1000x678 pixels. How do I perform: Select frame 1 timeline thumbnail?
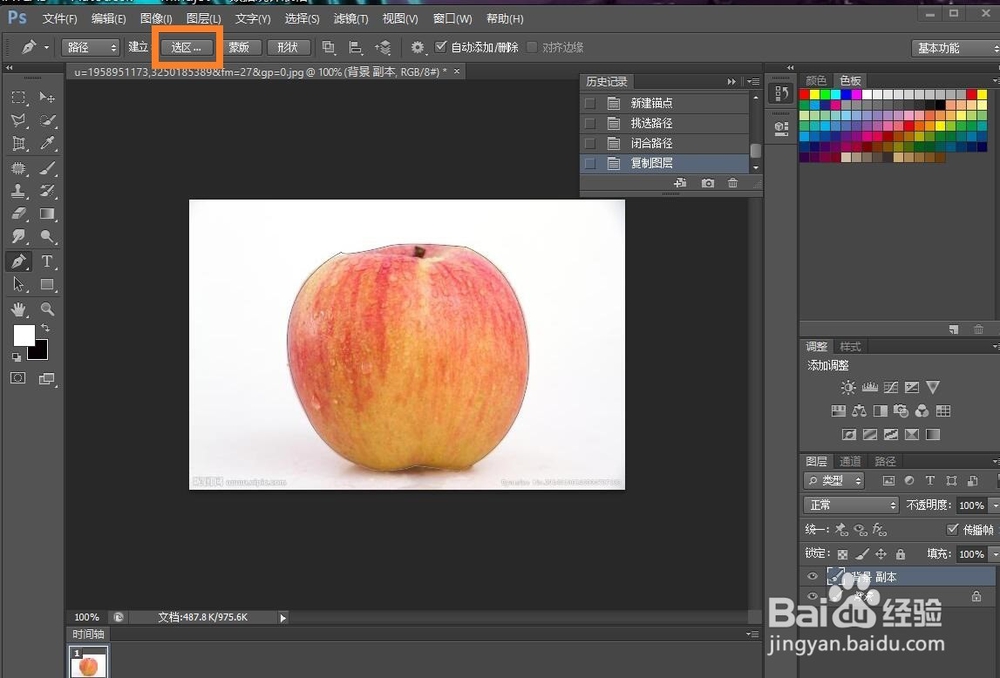pos(89,663)
